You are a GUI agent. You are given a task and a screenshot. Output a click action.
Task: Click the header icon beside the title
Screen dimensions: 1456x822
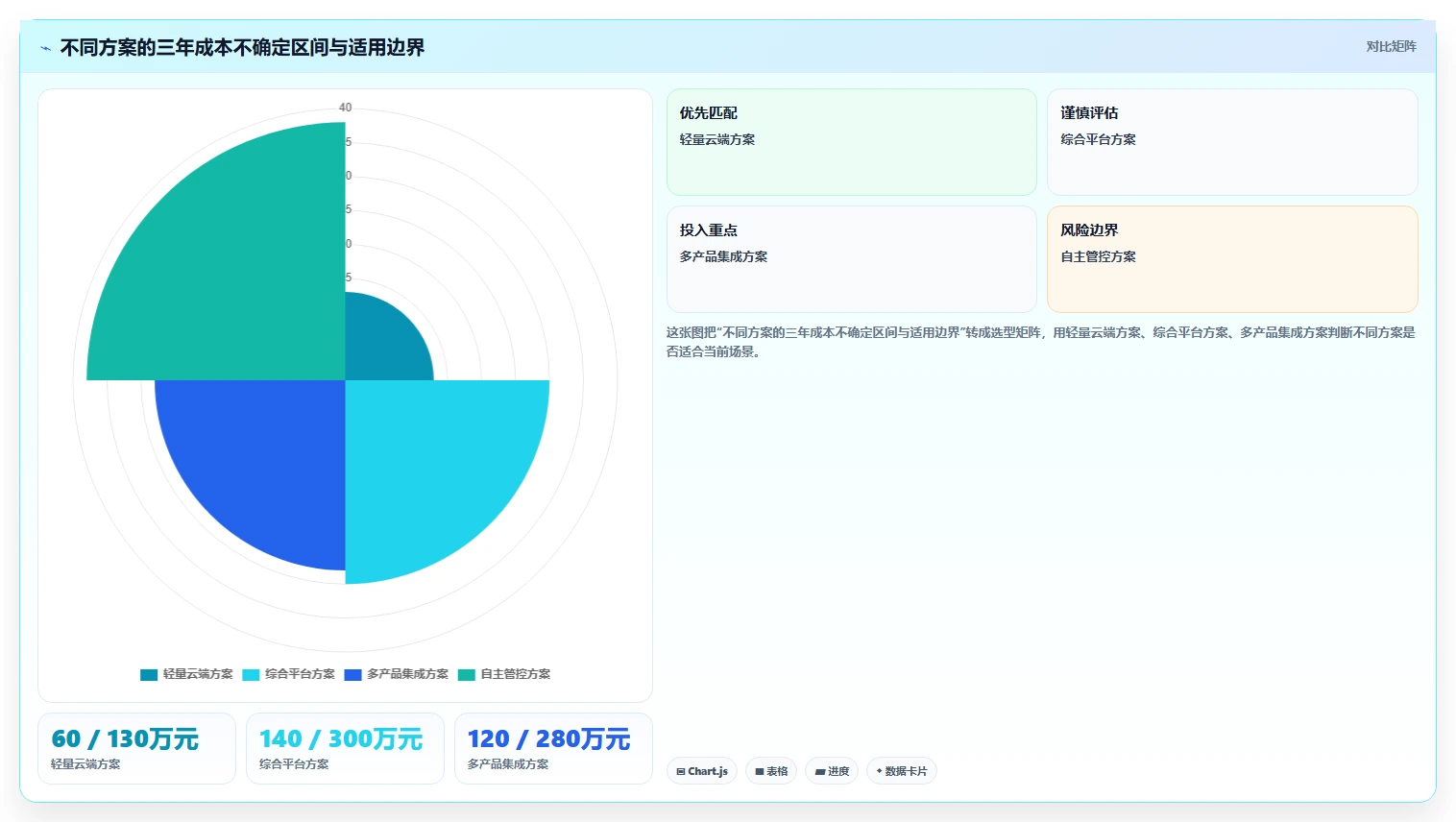tap(45, 48)
